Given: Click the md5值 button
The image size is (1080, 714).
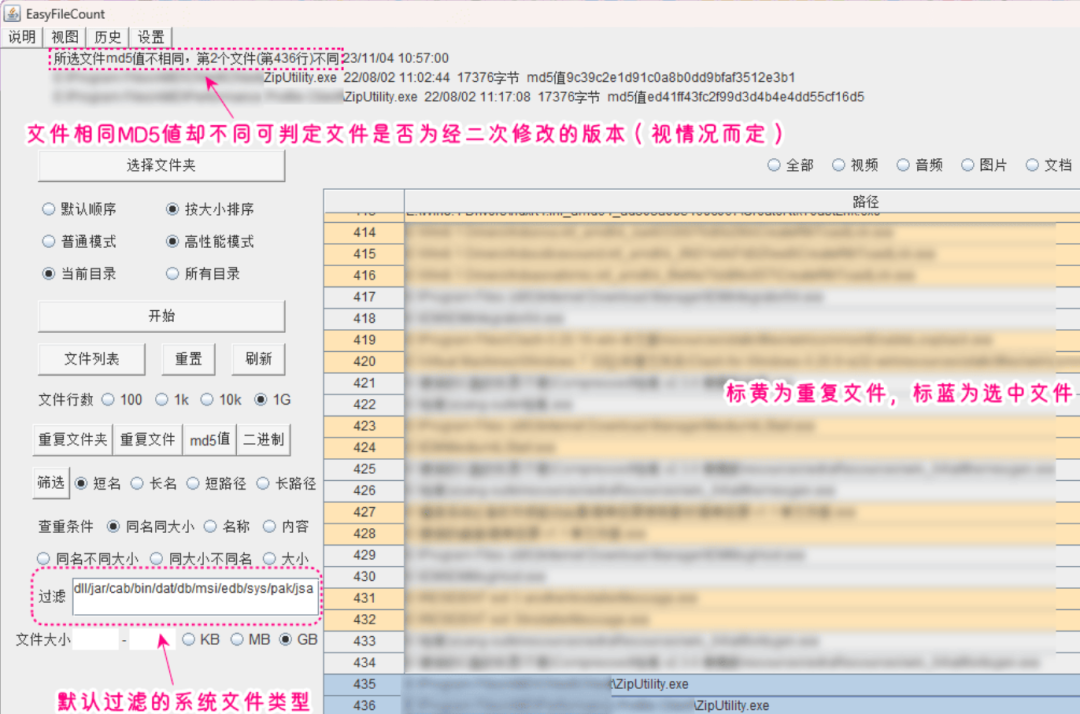Looking at the screenshot, I should click(x=210, y=439).
